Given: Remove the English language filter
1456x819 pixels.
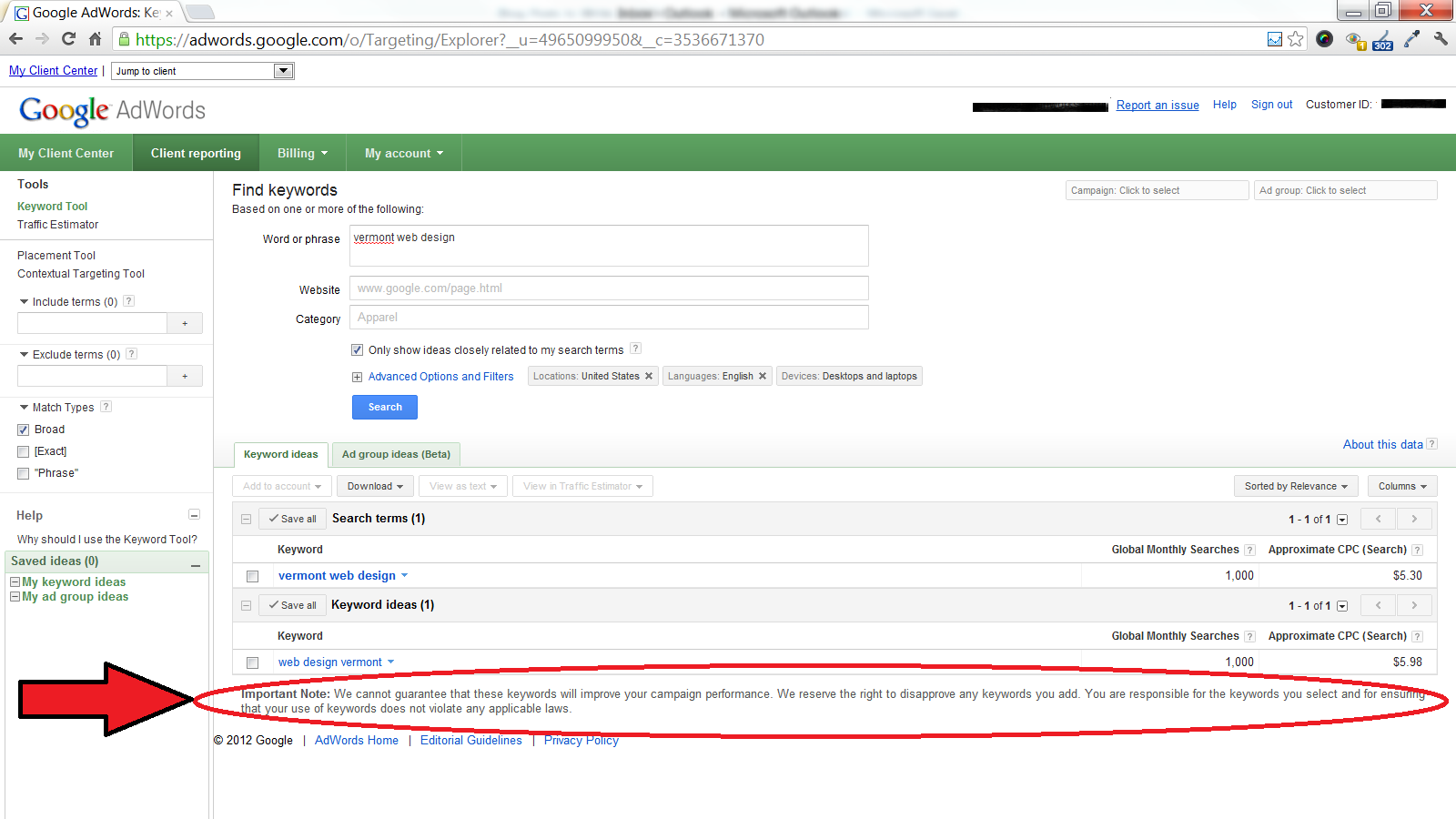Looking at the screenshot, I should pyautogui.click(x=763, y=376).
